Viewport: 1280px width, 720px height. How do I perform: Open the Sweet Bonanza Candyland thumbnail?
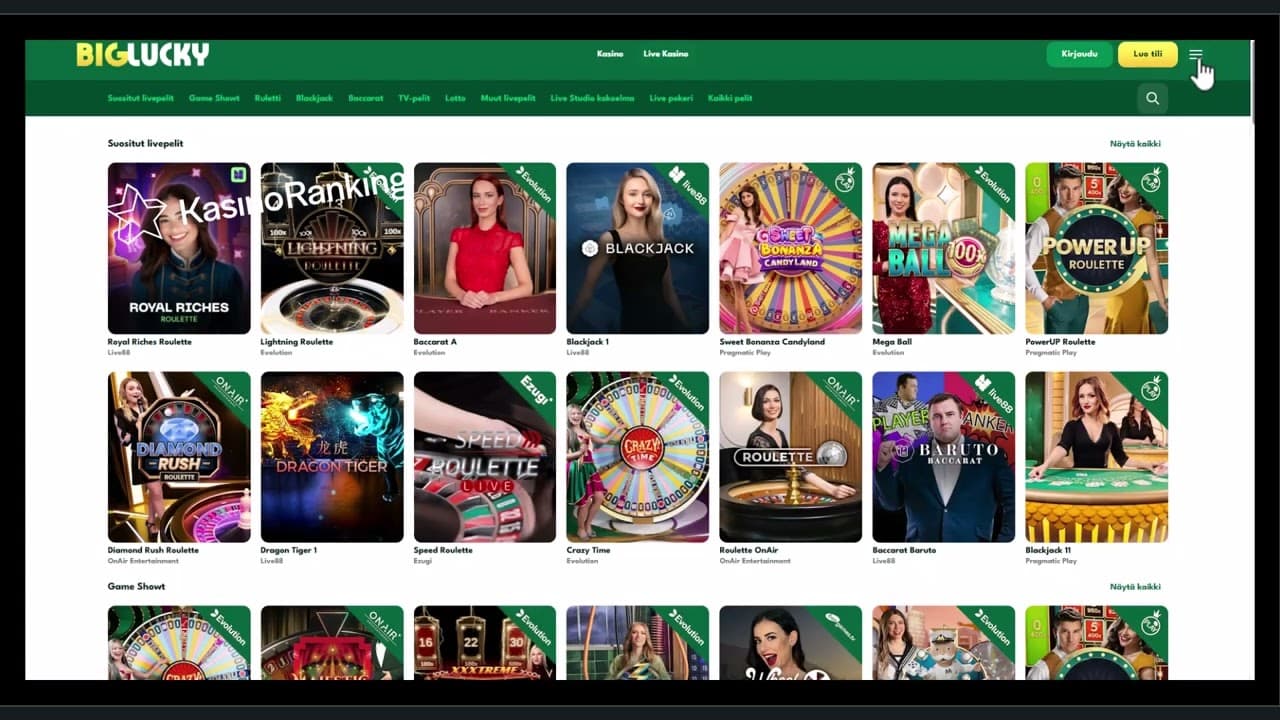[791, 248]
